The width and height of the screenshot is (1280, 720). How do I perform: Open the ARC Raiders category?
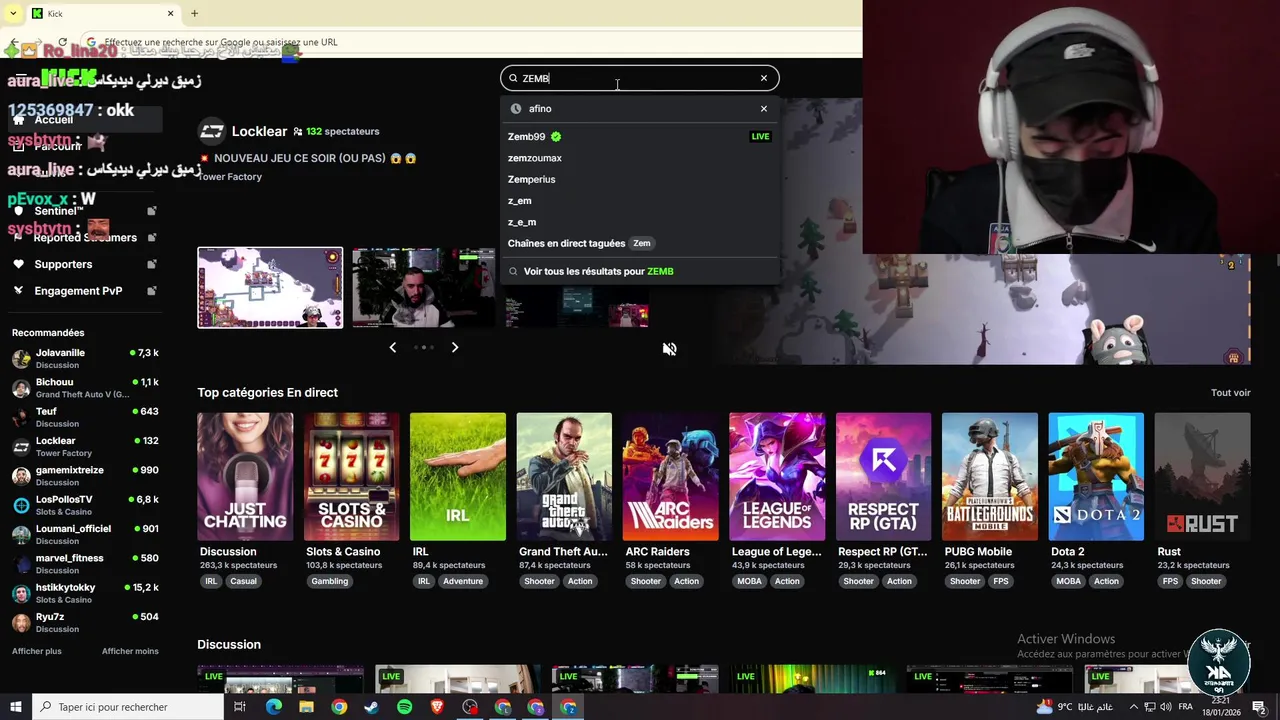[x=670, y=477]
